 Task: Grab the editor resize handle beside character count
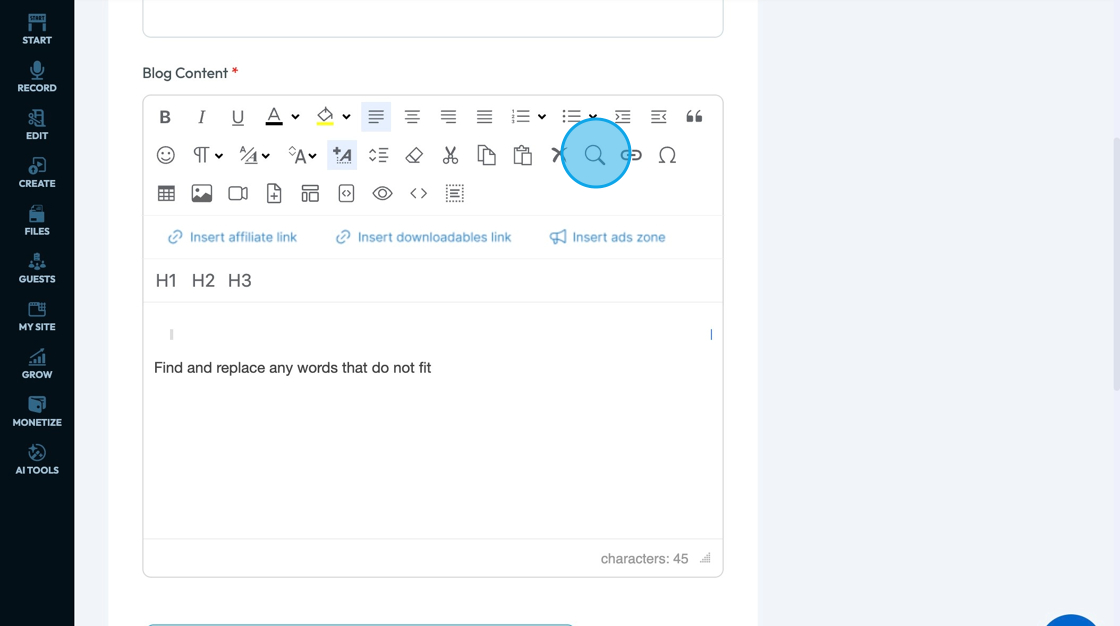click(x=705, y=558)
